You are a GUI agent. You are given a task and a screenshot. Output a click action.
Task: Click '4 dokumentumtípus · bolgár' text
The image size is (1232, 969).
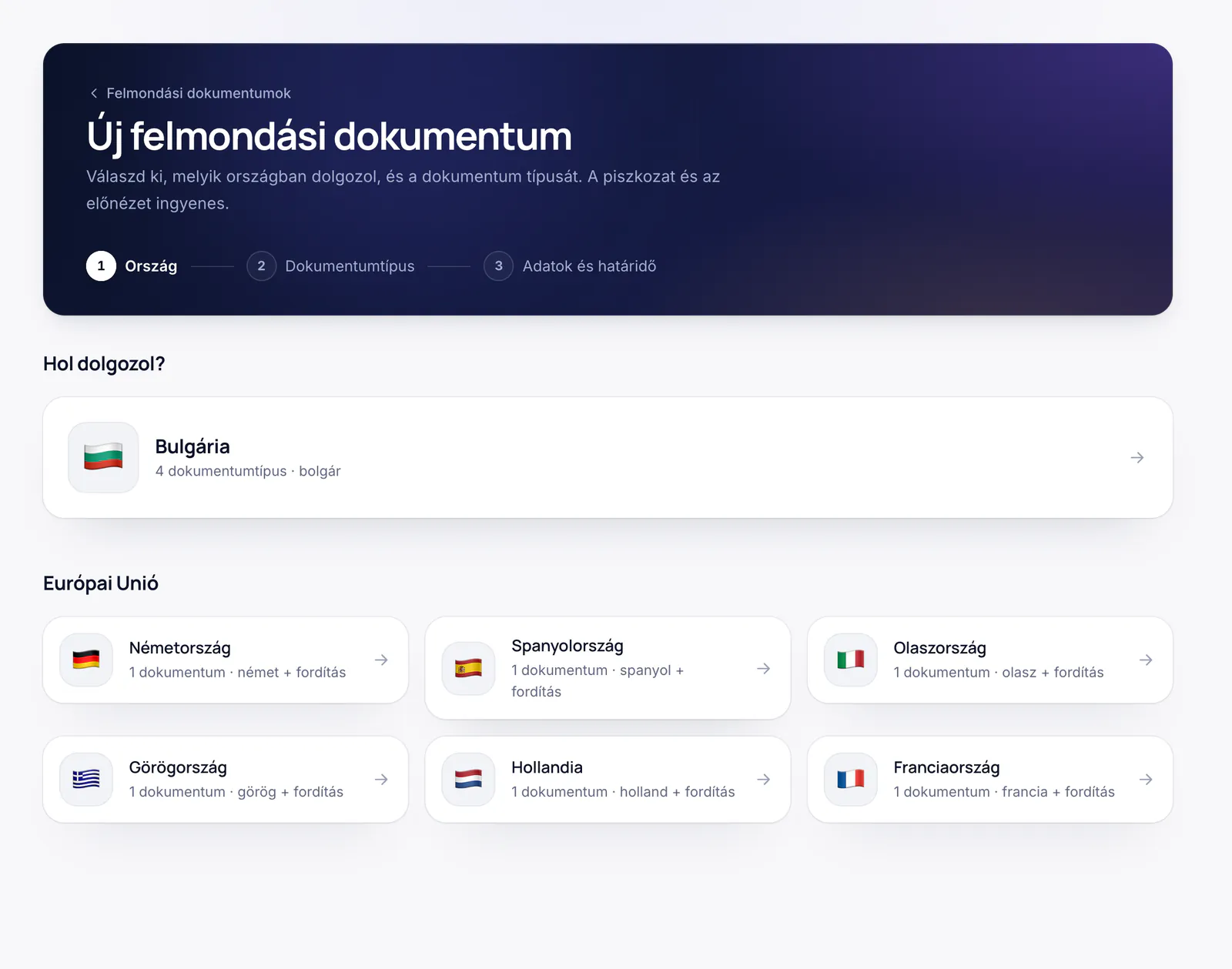(x=248, y=471)
